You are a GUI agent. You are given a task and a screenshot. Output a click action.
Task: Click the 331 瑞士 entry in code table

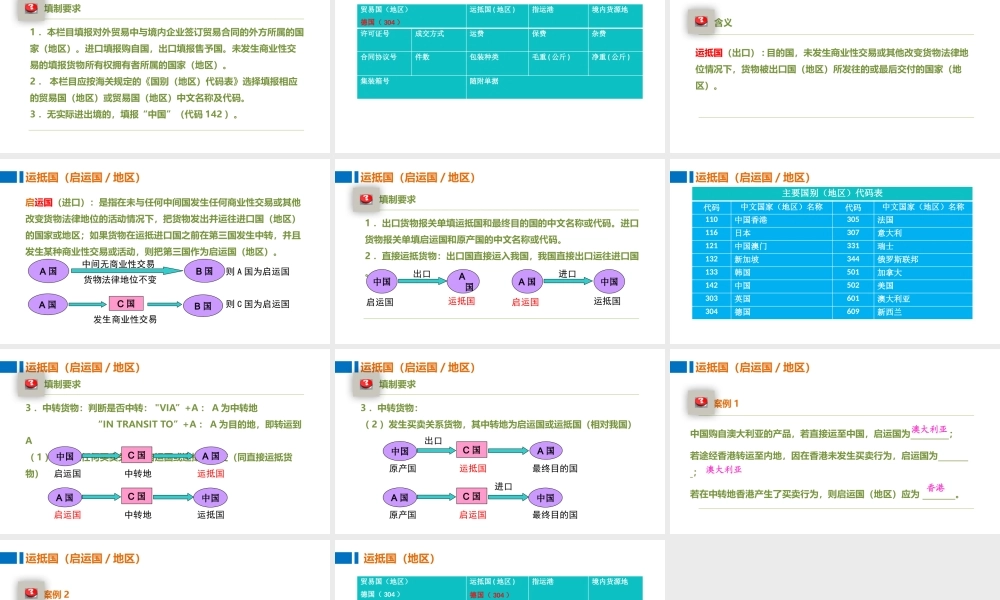pos(902,246)
